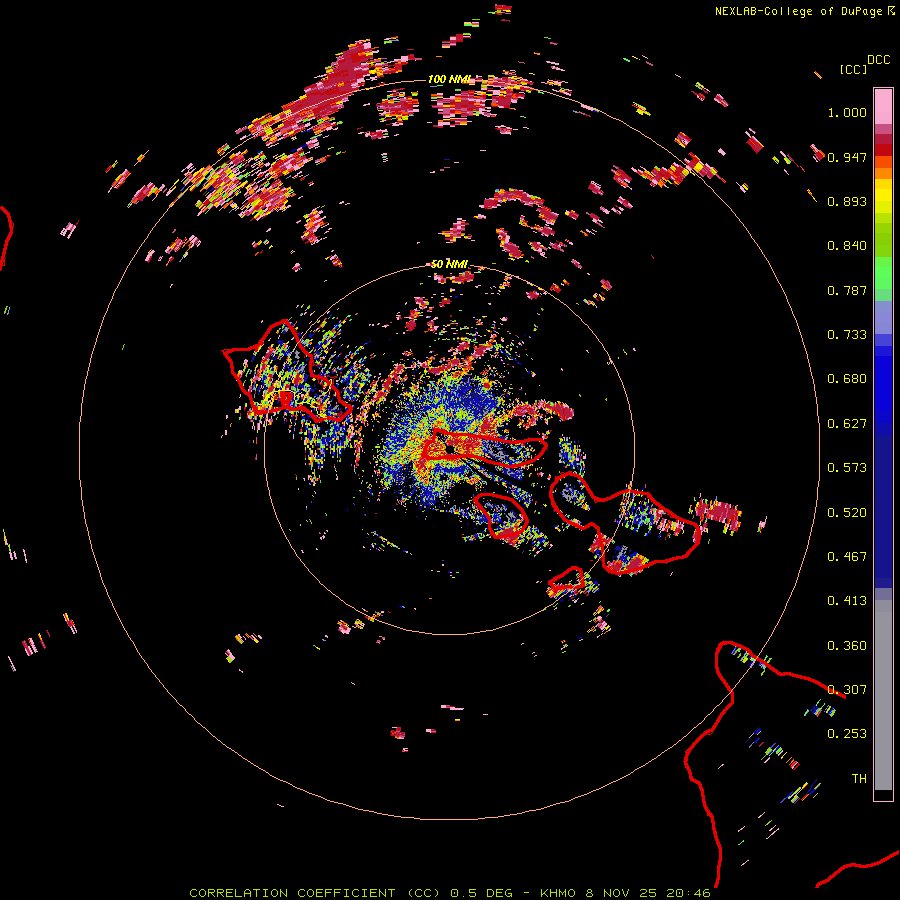This screenshot has height=900, width=900.
Task: Click the yellow band of the color bar
Action: tap(883, 196)
